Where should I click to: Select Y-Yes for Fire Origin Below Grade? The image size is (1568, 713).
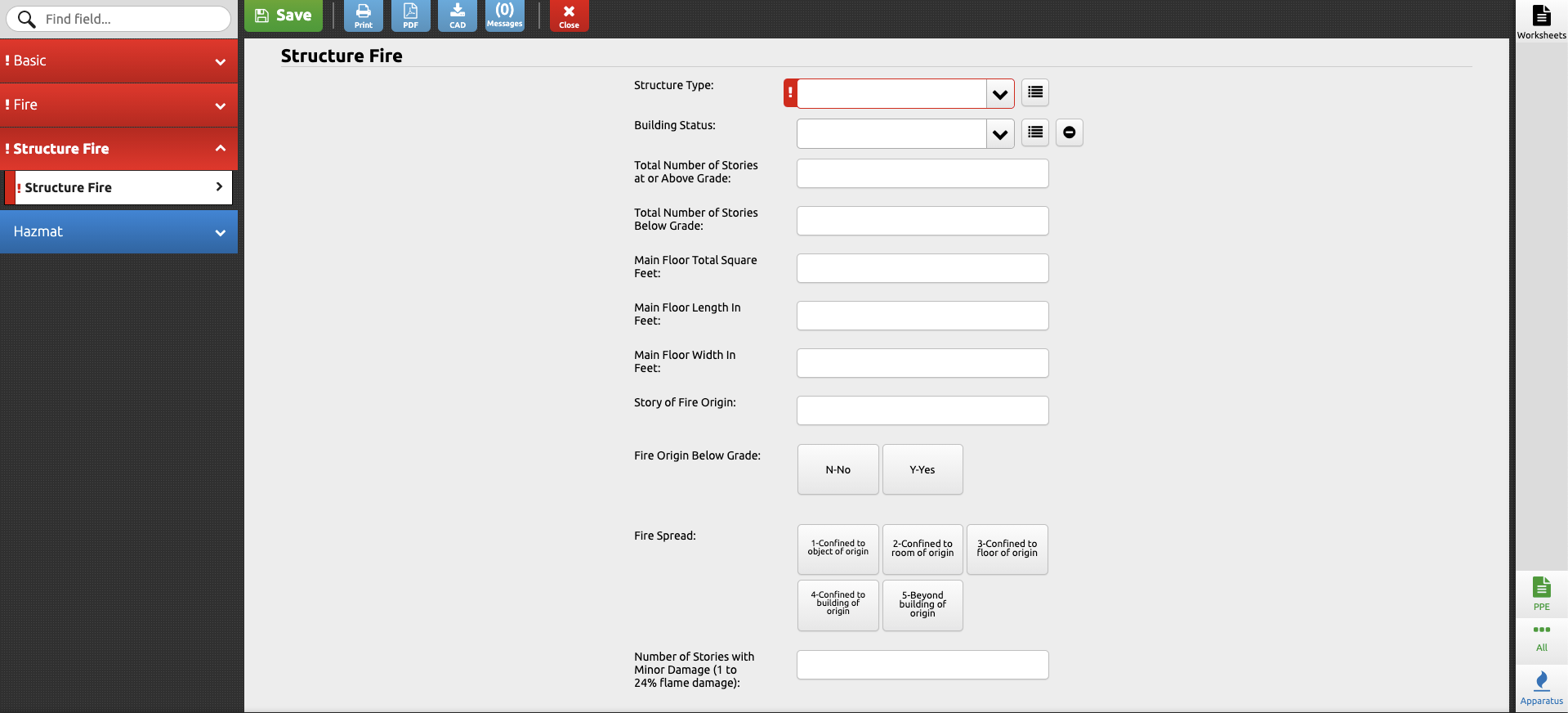pos(922,469)
